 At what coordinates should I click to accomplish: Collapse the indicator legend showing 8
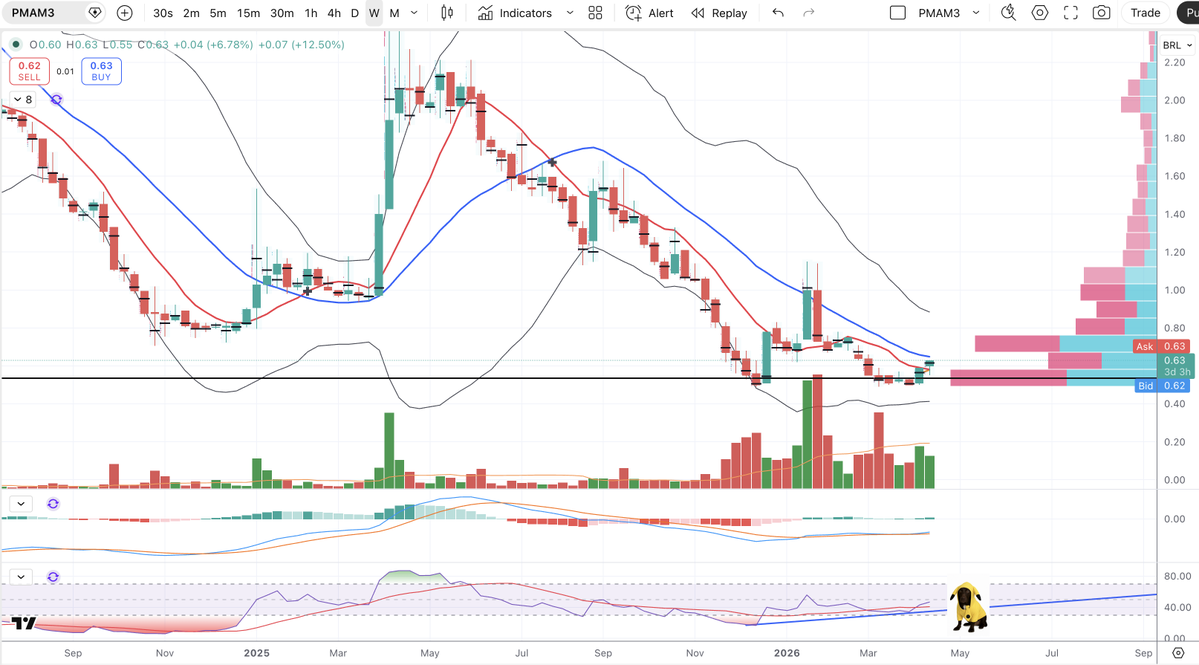22,99
